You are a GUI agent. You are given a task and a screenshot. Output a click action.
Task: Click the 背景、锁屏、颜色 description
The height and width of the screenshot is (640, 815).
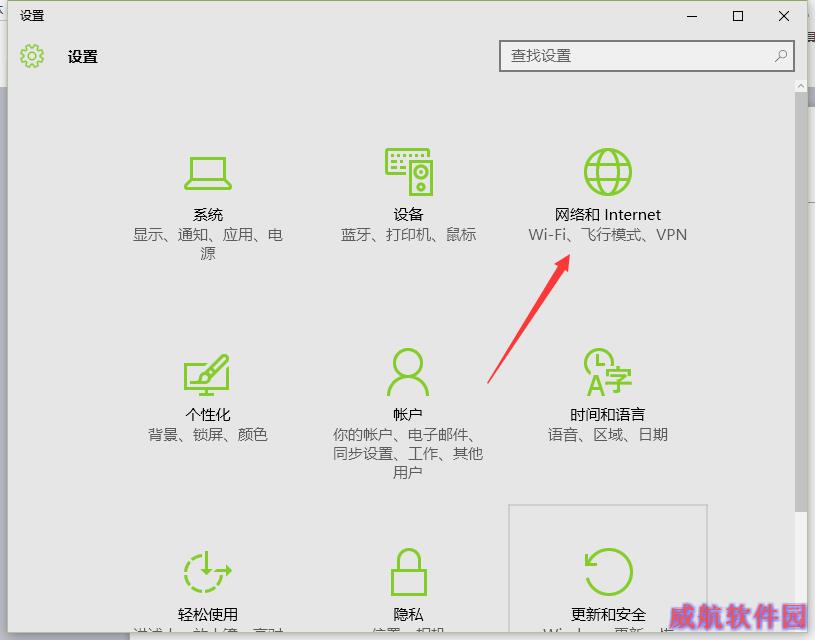coord(208,434)
